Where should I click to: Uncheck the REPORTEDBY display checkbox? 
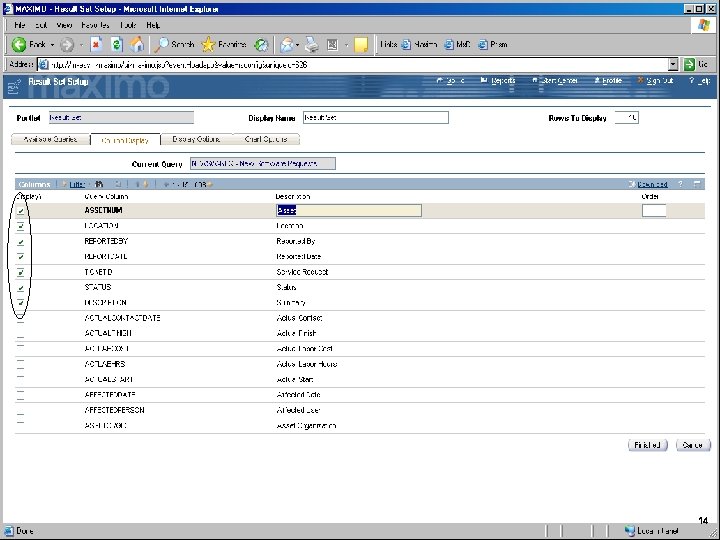coord(21,242)
